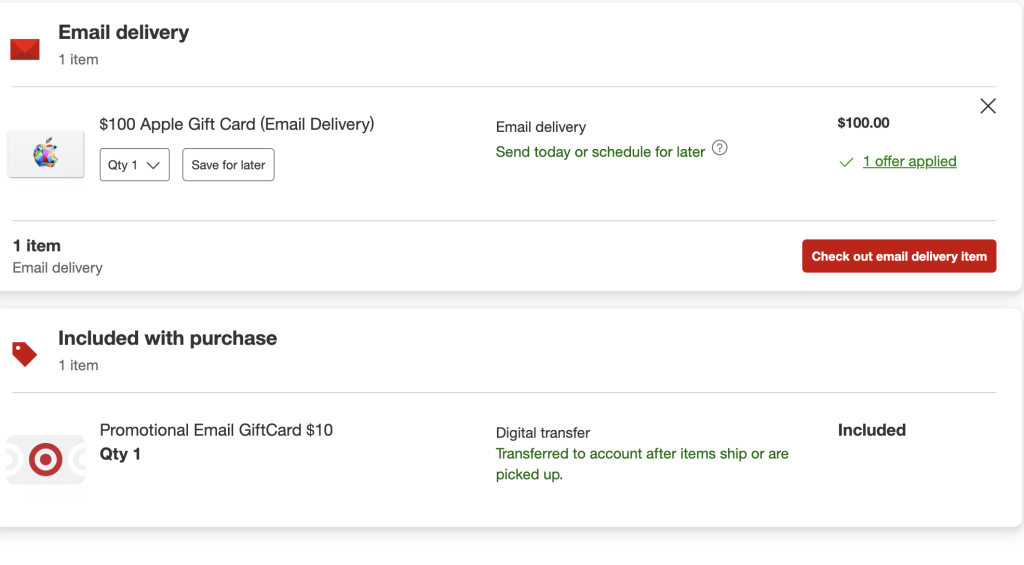Click the Digital transfer label

click(x=543, y=433)
